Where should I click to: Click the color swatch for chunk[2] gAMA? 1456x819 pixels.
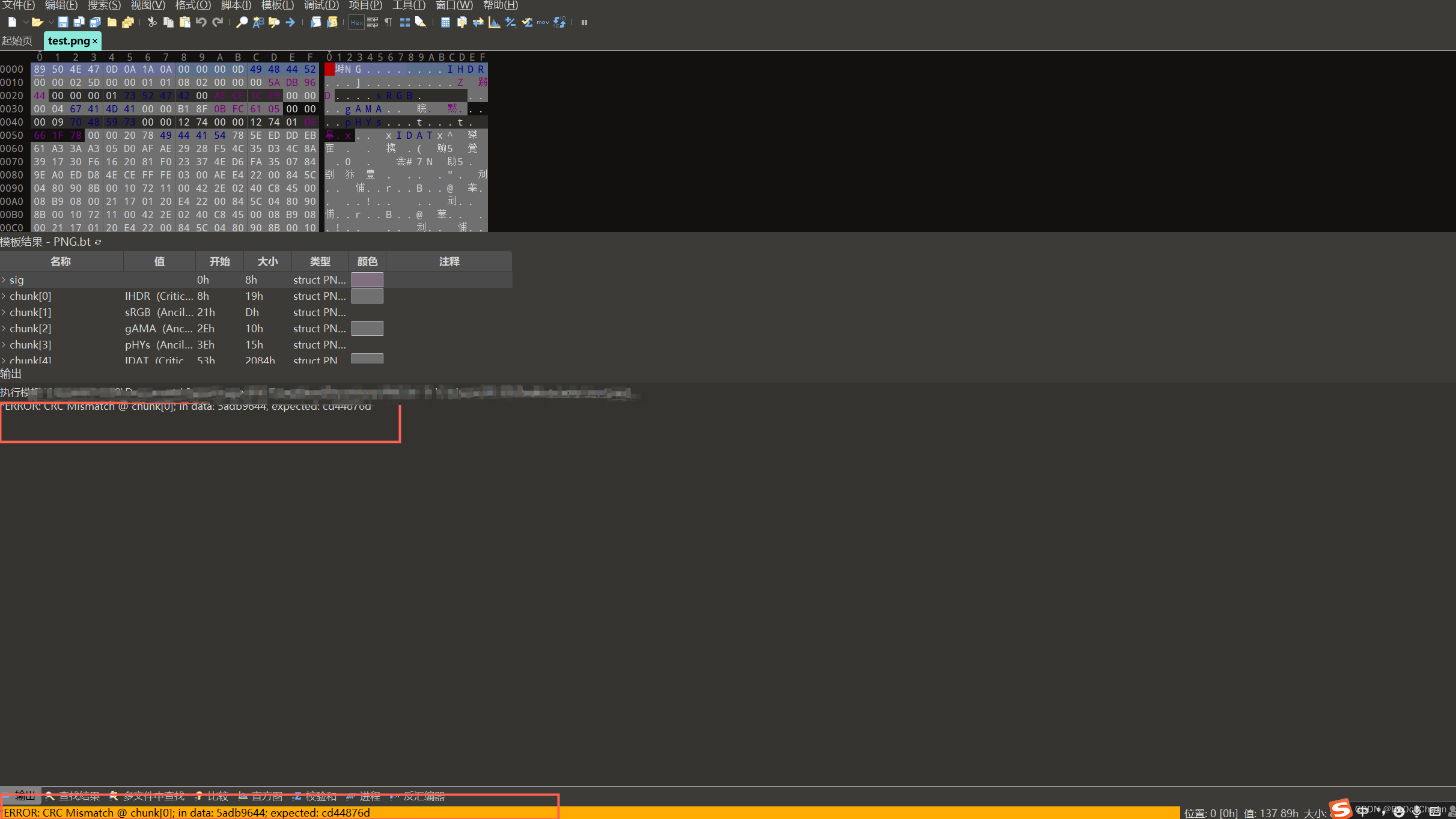(367, 329)
